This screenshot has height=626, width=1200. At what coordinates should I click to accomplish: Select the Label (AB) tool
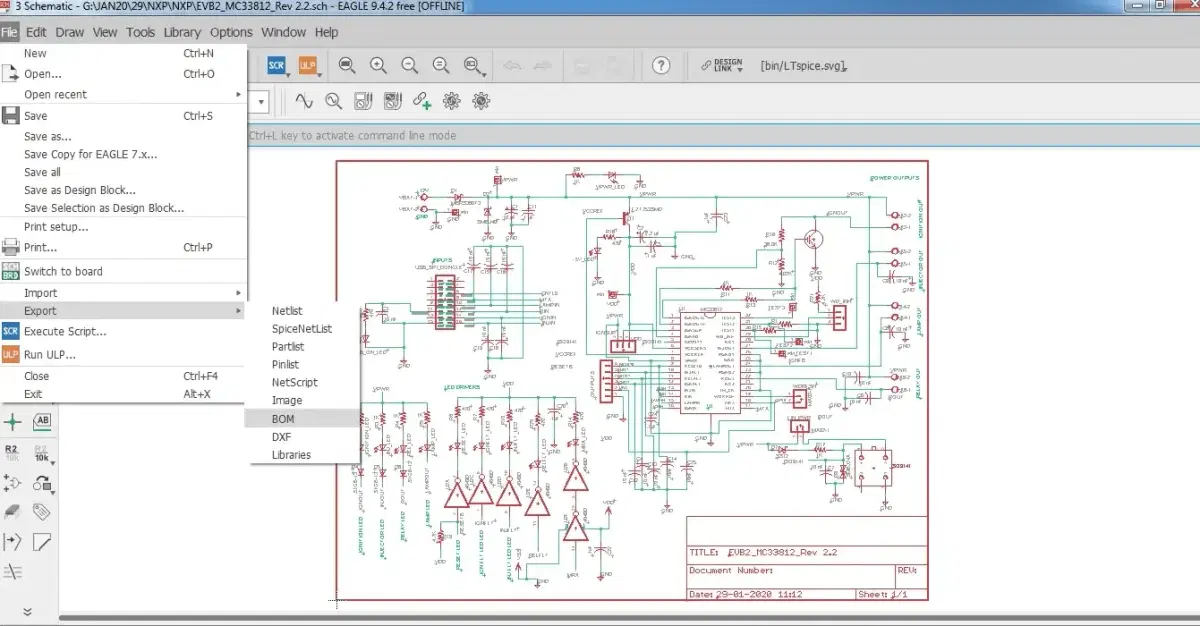point(43,421)
